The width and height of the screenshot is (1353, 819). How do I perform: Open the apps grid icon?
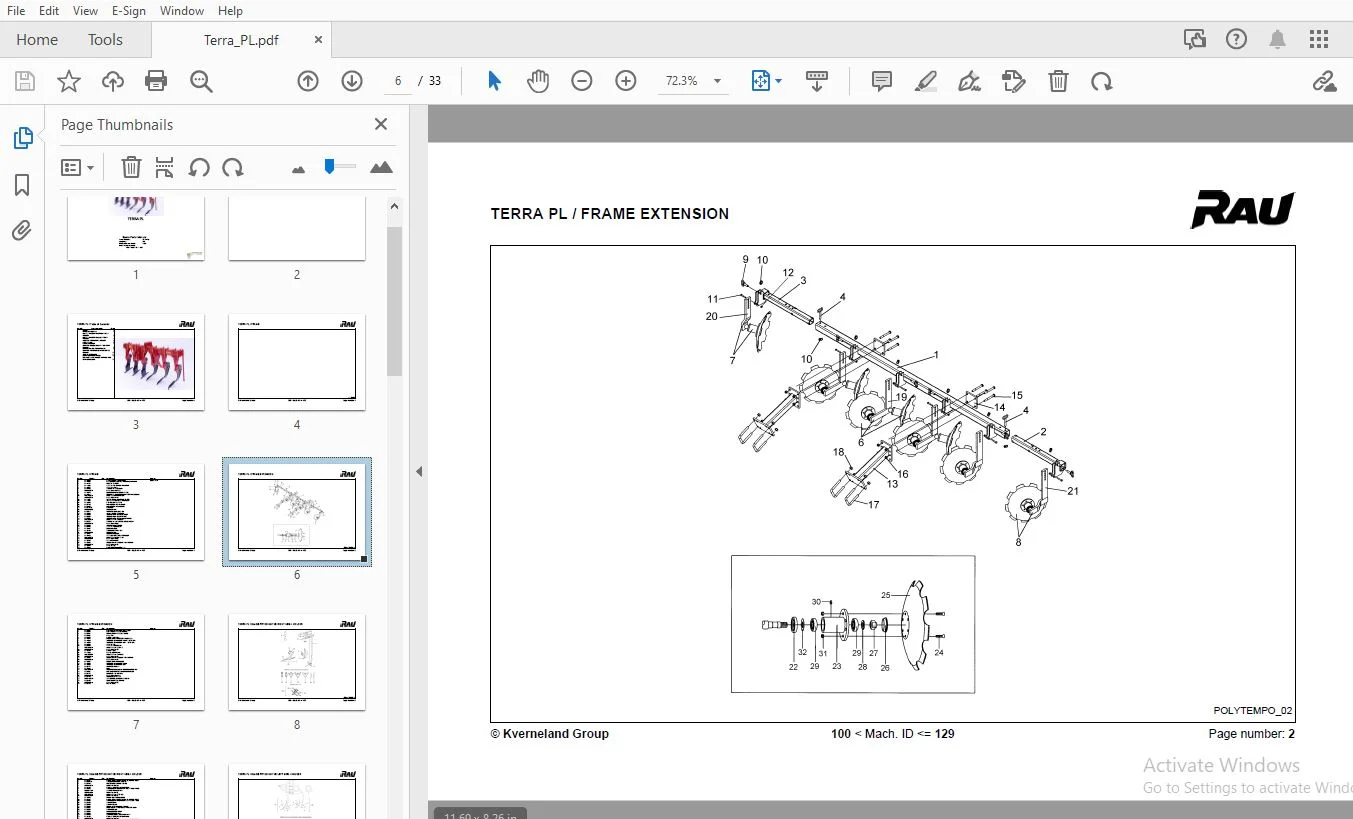click(x=1319, y=40)
